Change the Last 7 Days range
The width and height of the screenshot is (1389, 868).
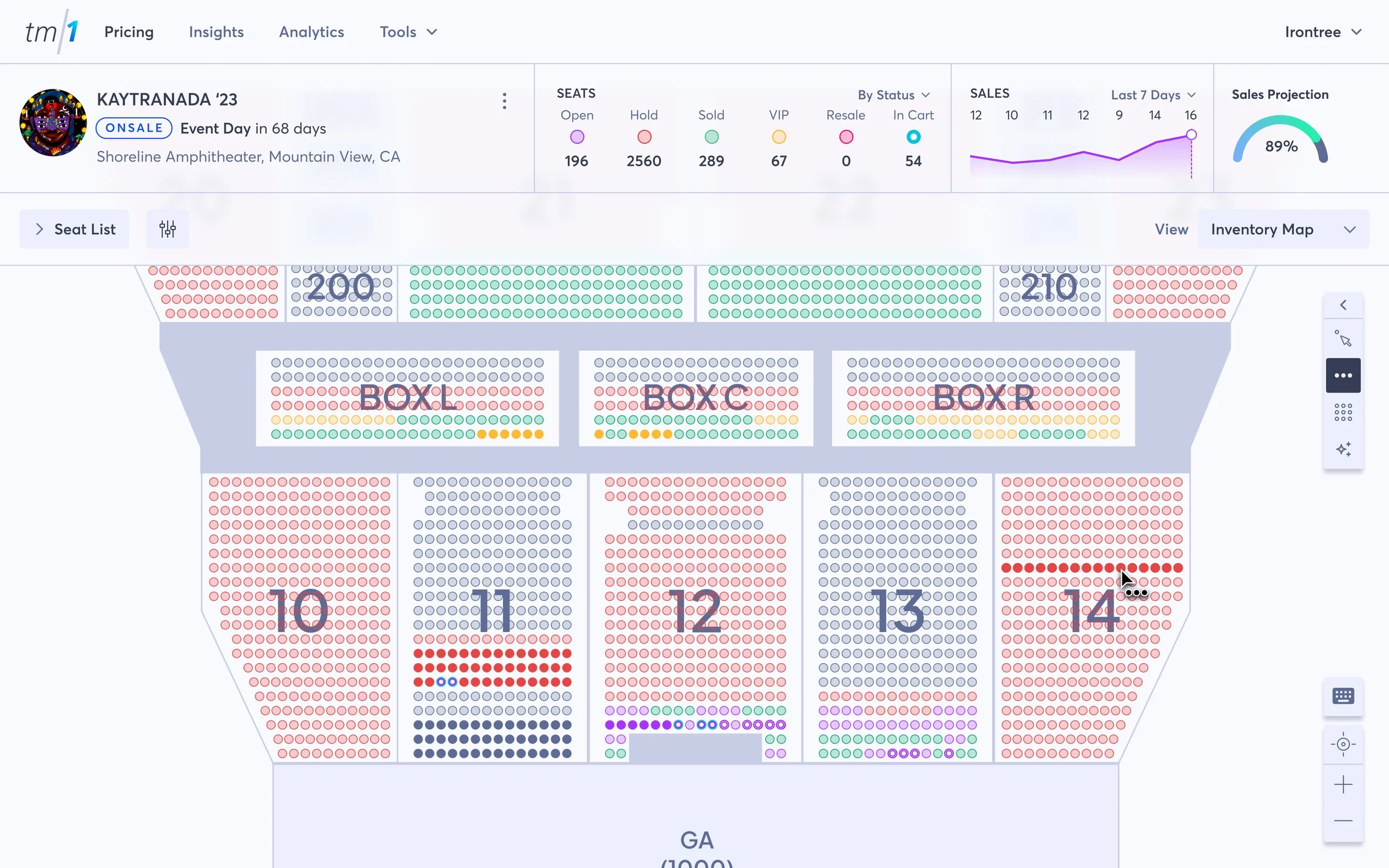1152,95
